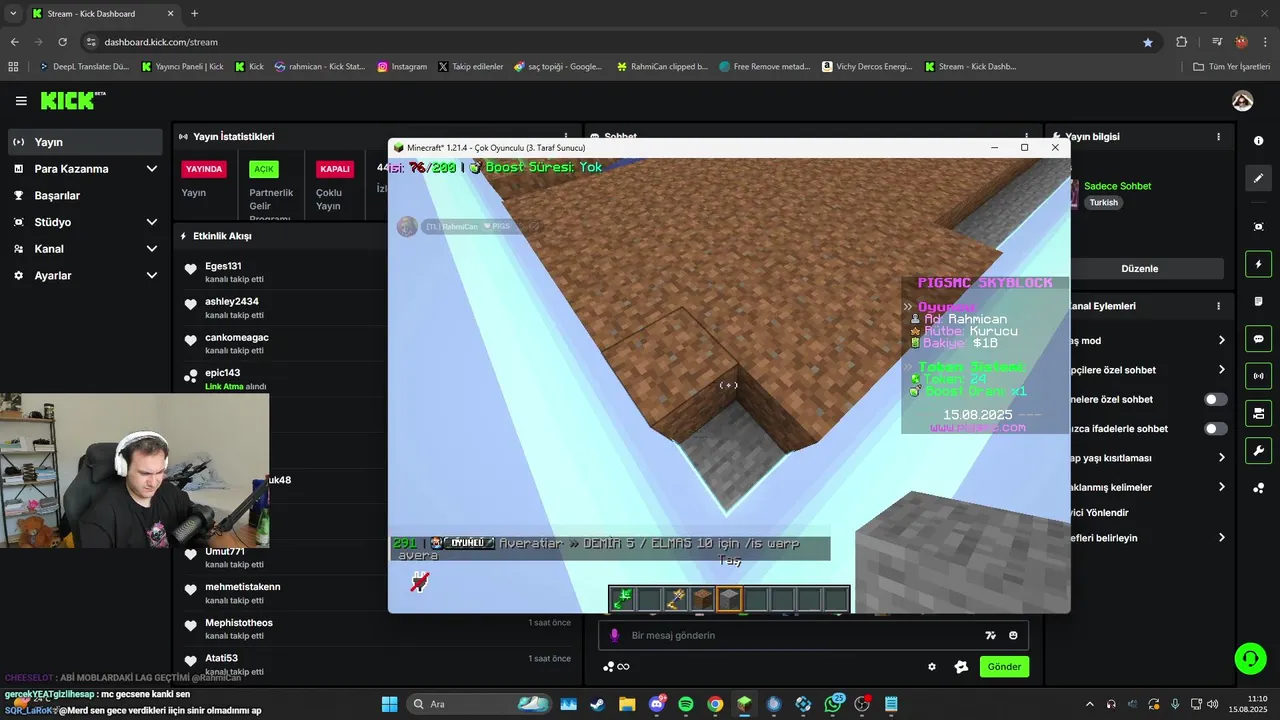Open WhatsApp from the taskbar
The height and width of the screenshot is (720, 1280).
coord(833,704)
